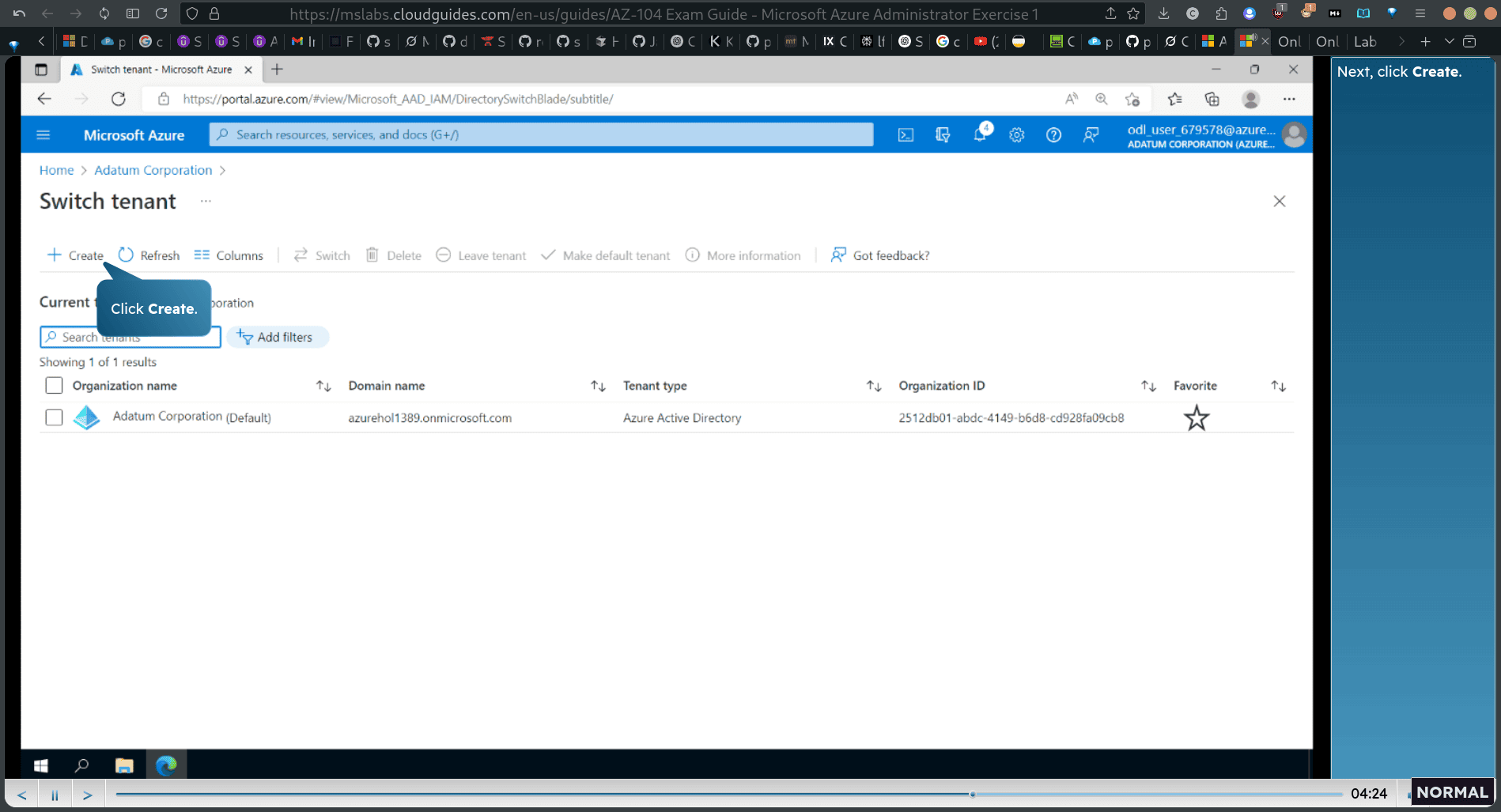Screen dimensions: 1501x812
Task: Open Directories and subscriptions filter icon
Action: (x=943, y=135)
